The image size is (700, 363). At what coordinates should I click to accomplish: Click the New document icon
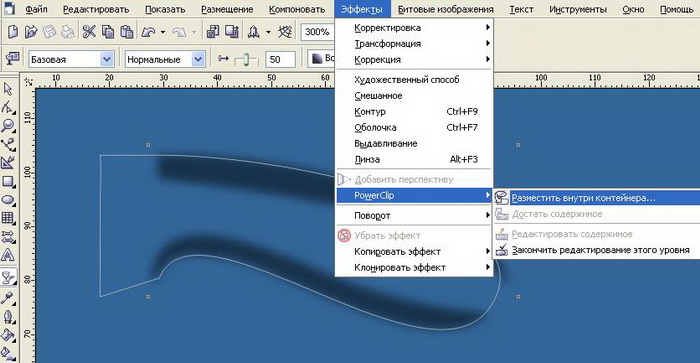point(13,32)
